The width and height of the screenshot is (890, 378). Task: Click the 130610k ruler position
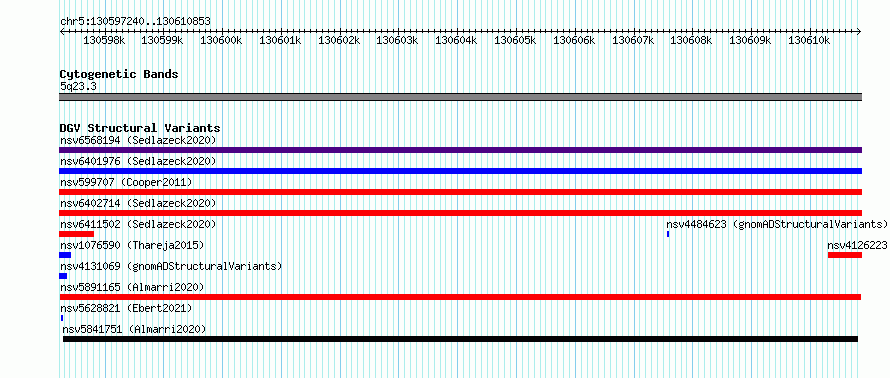click(809, 40)
